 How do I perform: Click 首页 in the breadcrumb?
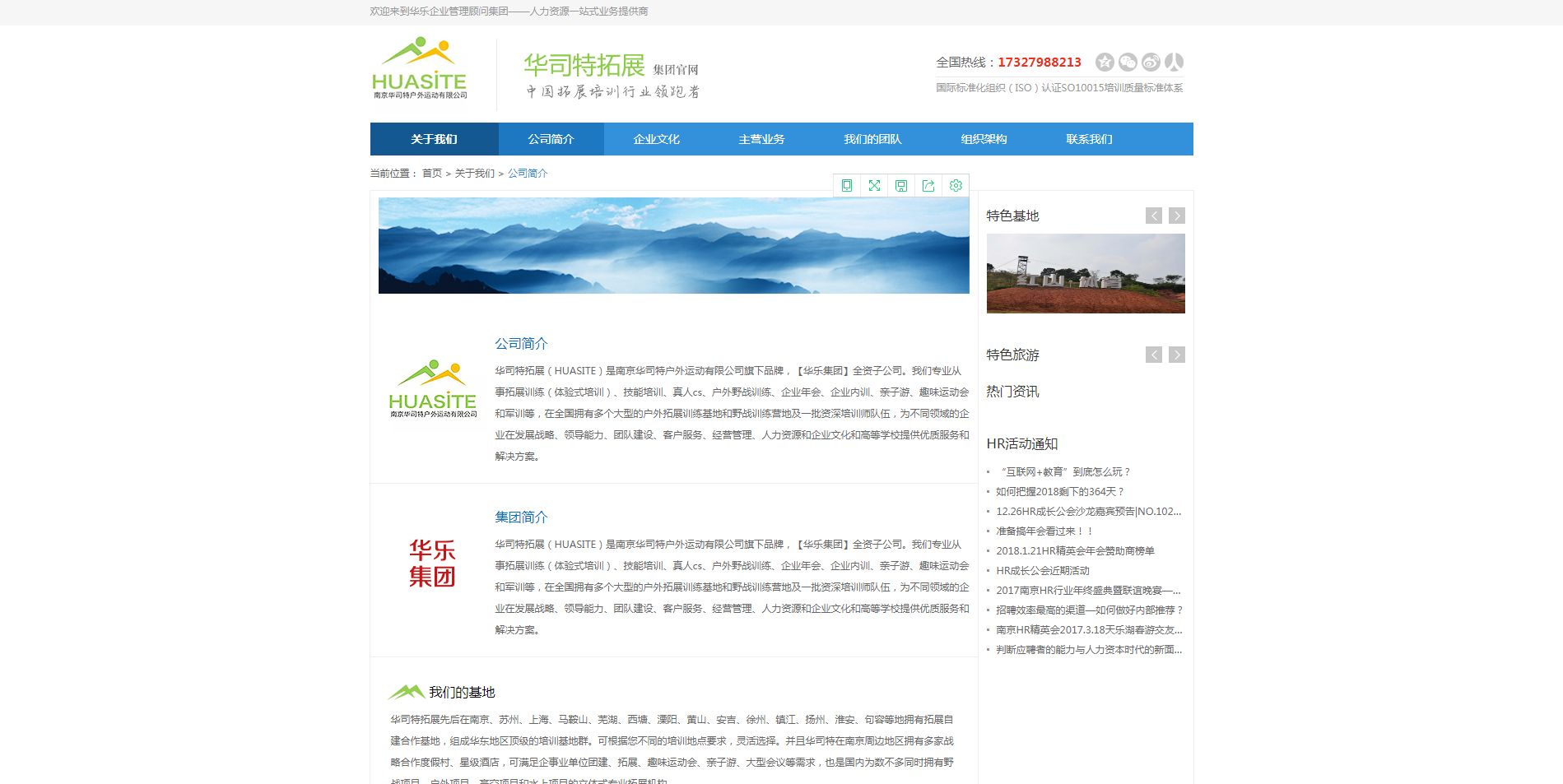click(x=432, y=174)
